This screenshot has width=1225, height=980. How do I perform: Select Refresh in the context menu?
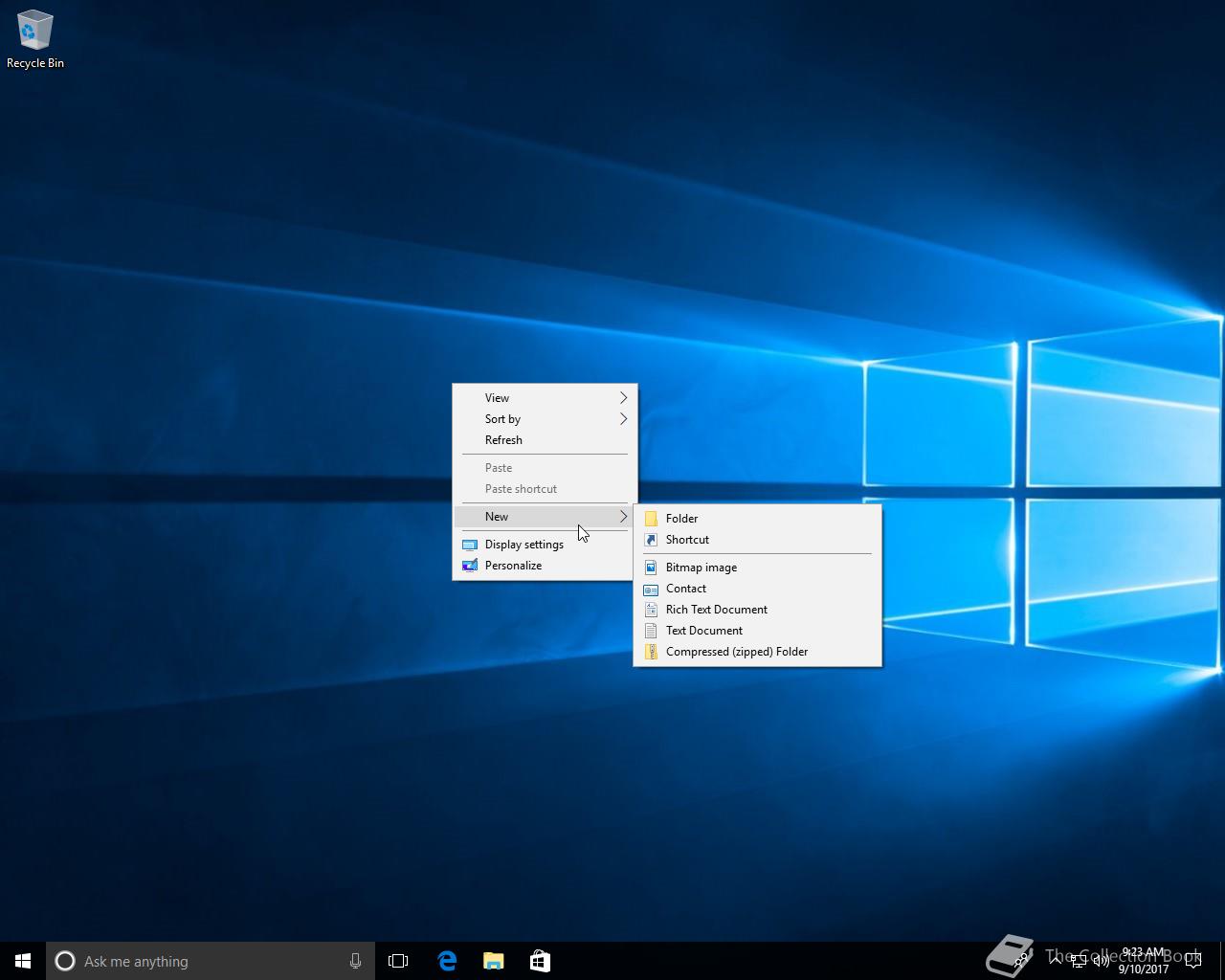[545, 440]
